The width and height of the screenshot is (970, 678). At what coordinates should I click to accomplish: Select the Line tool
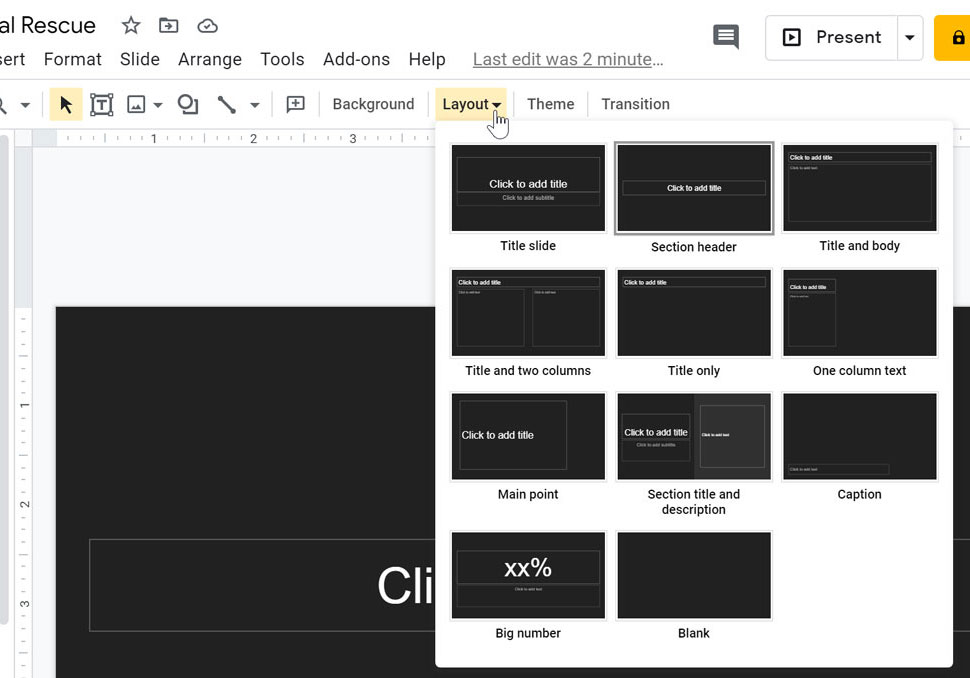pyautogui.click(x=227, y=104)
